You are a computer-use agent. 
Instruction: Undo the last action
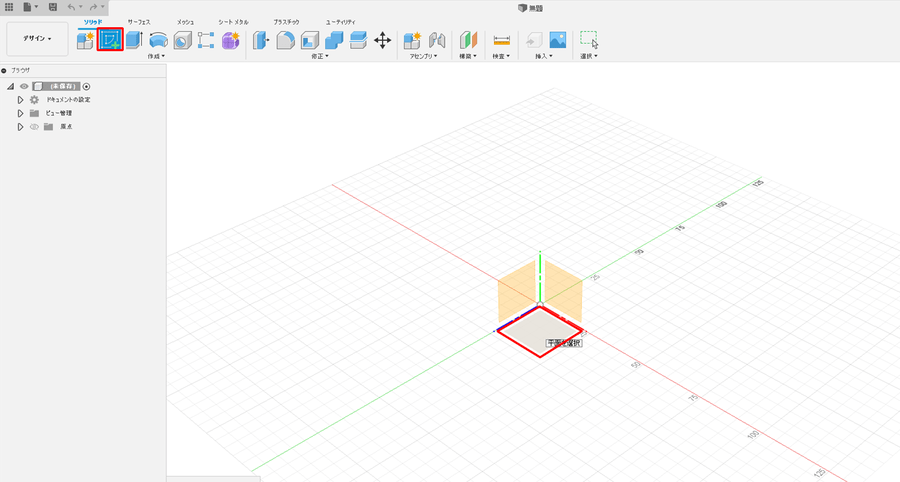(71, 7)
